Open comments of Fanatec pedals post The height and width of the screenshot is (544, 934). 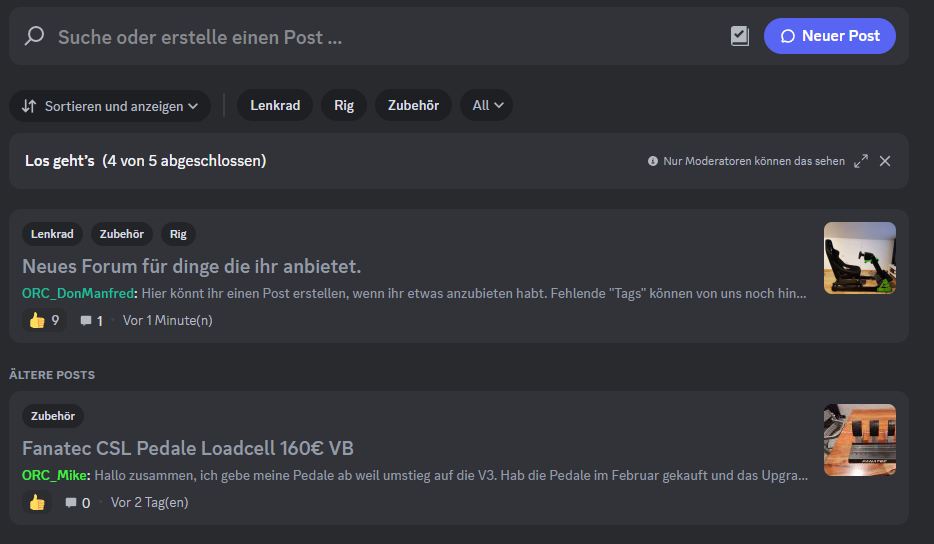[78, 502]
